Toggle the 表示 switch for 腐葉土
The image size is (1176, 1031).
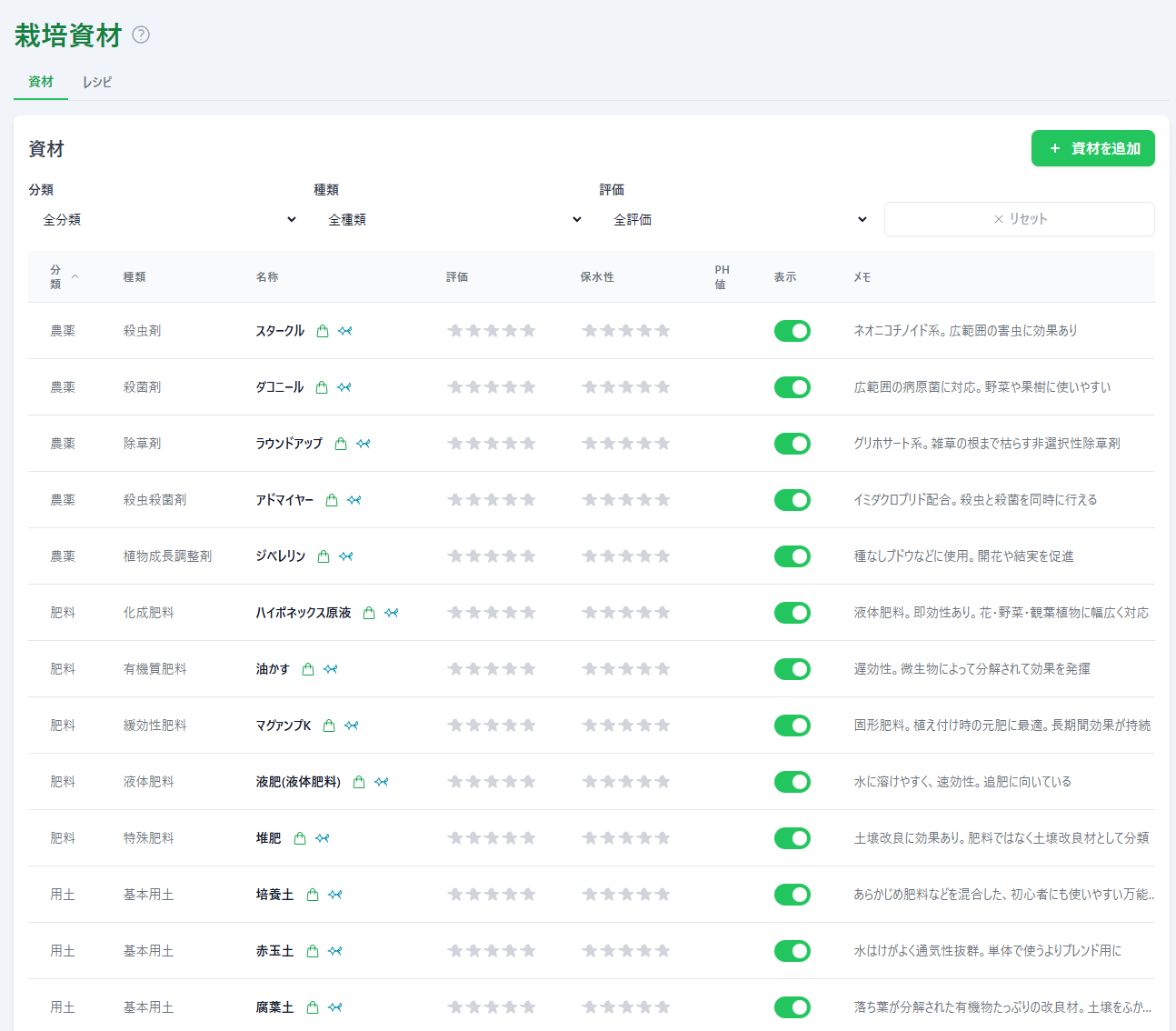pos(792,1007)
